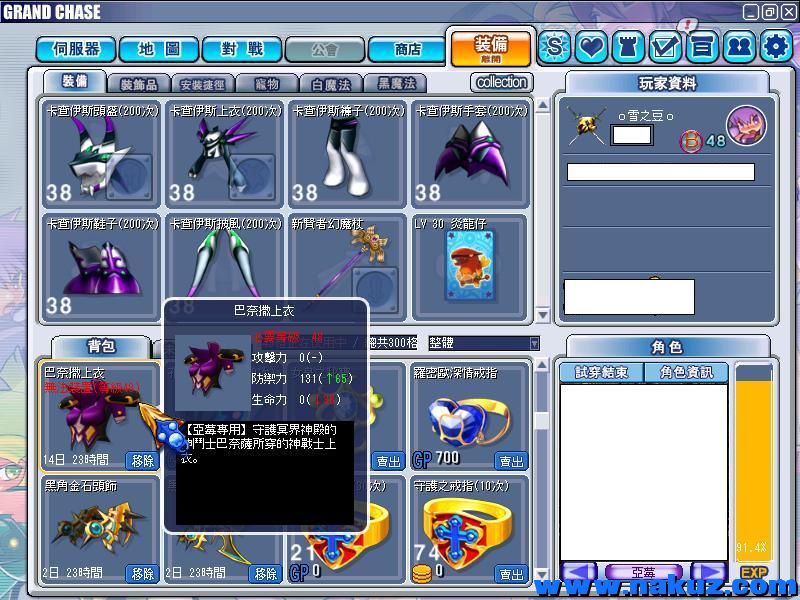Select 卡查伊斯鞋子 shoes item
The height and width of the screenshot is (600, 800).
coord(101,267)
